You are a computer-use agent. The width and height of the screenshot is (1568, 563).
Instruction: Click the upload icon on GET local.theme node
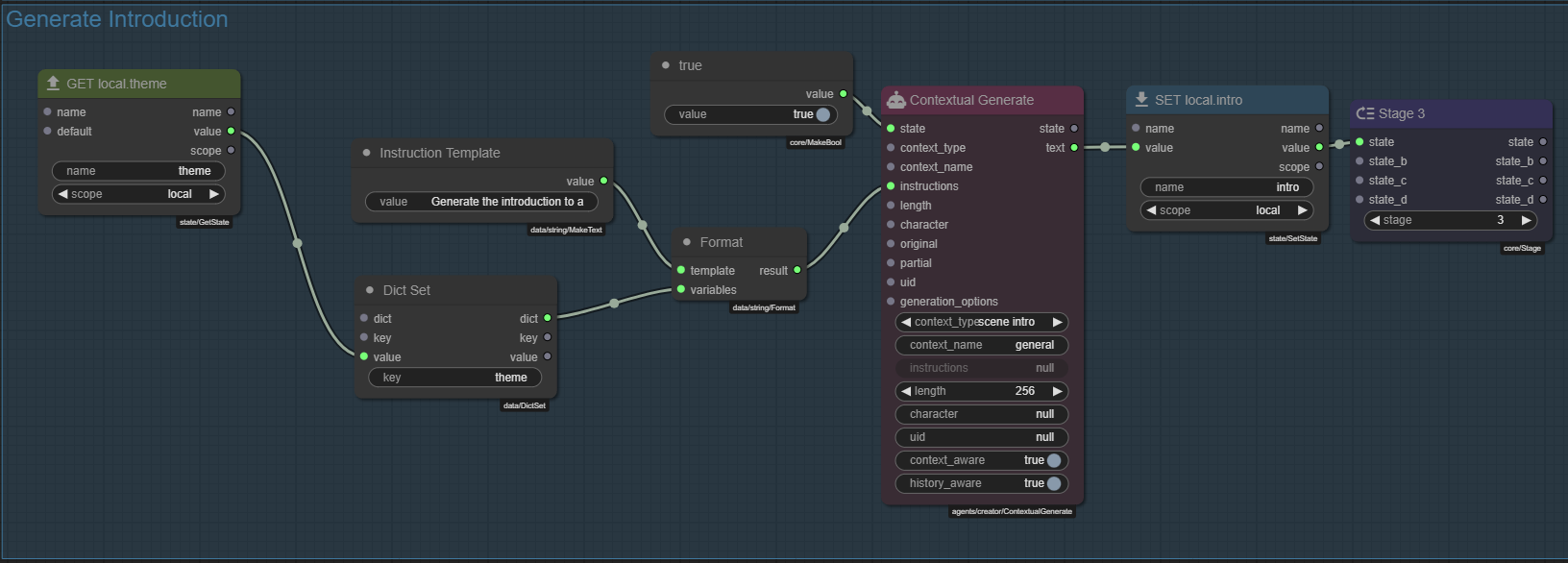[53, 84]
